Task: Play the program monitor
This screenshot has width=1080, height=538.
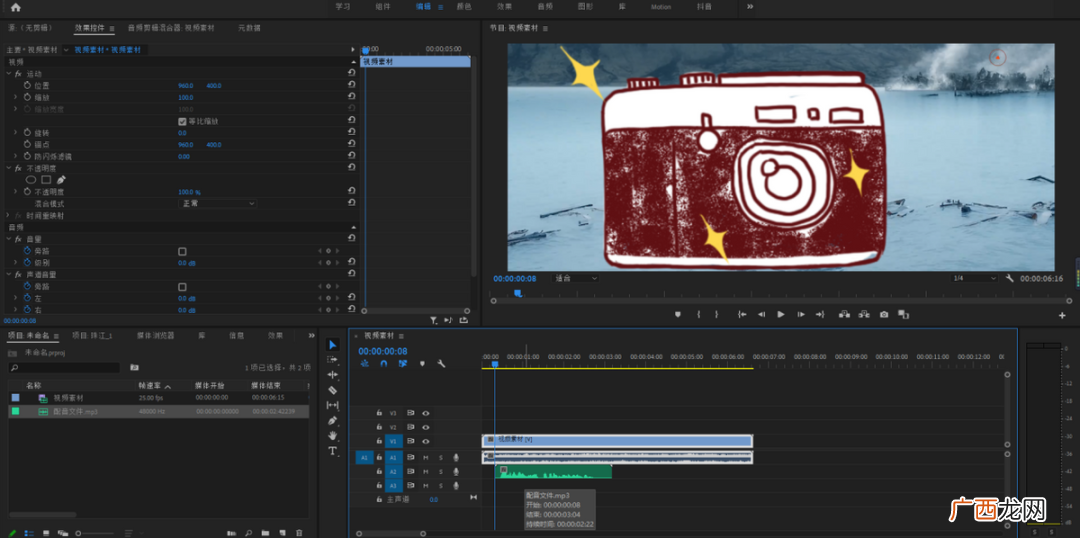Action: (780, 314)
